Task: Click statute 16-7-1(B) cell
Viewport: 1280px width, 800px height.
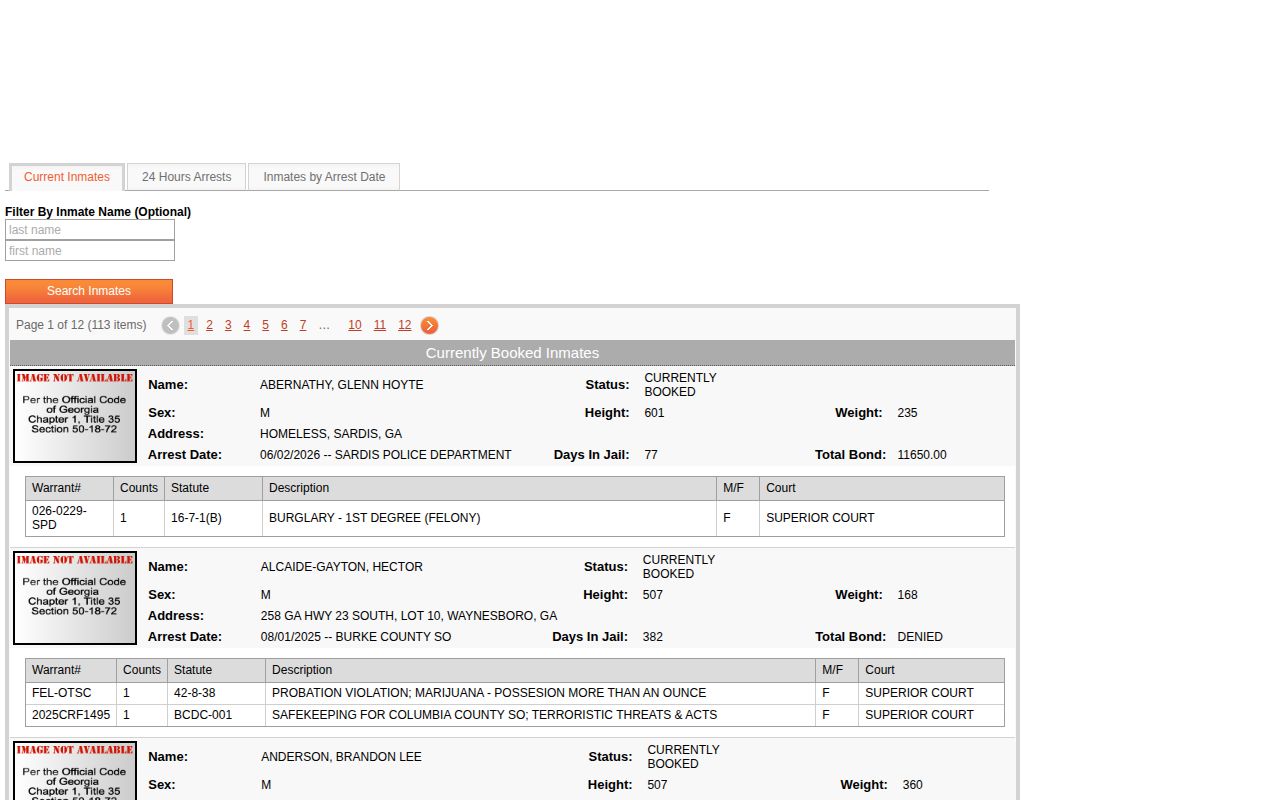Action: 213,518
